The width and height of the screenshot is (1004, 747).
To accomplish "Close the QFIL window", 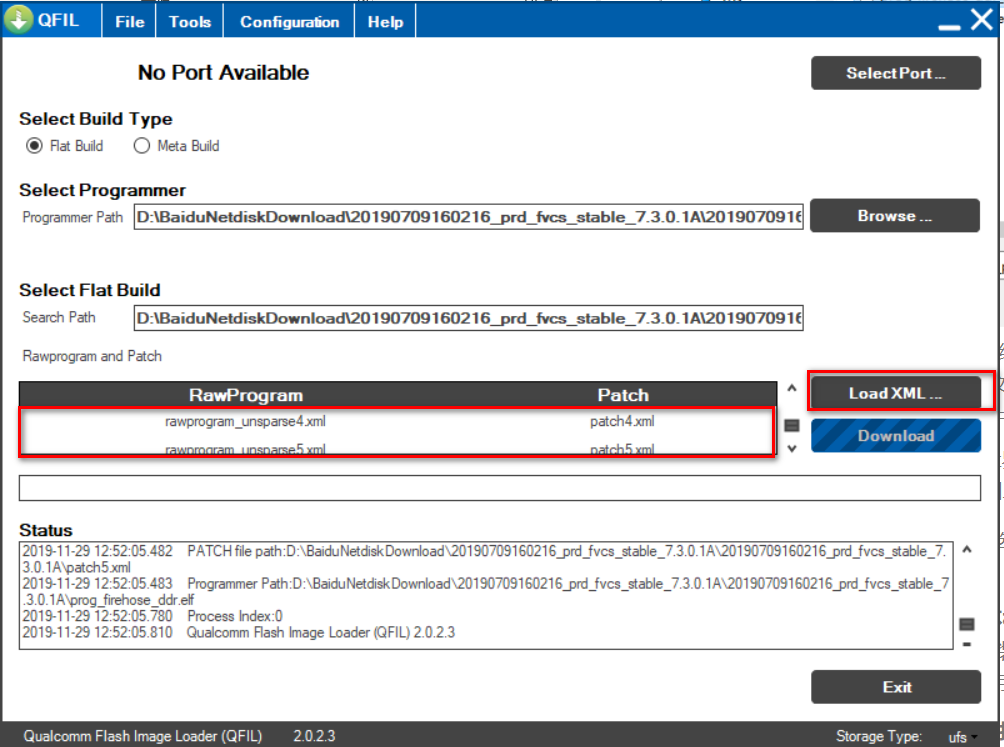I will coord(982,19).
